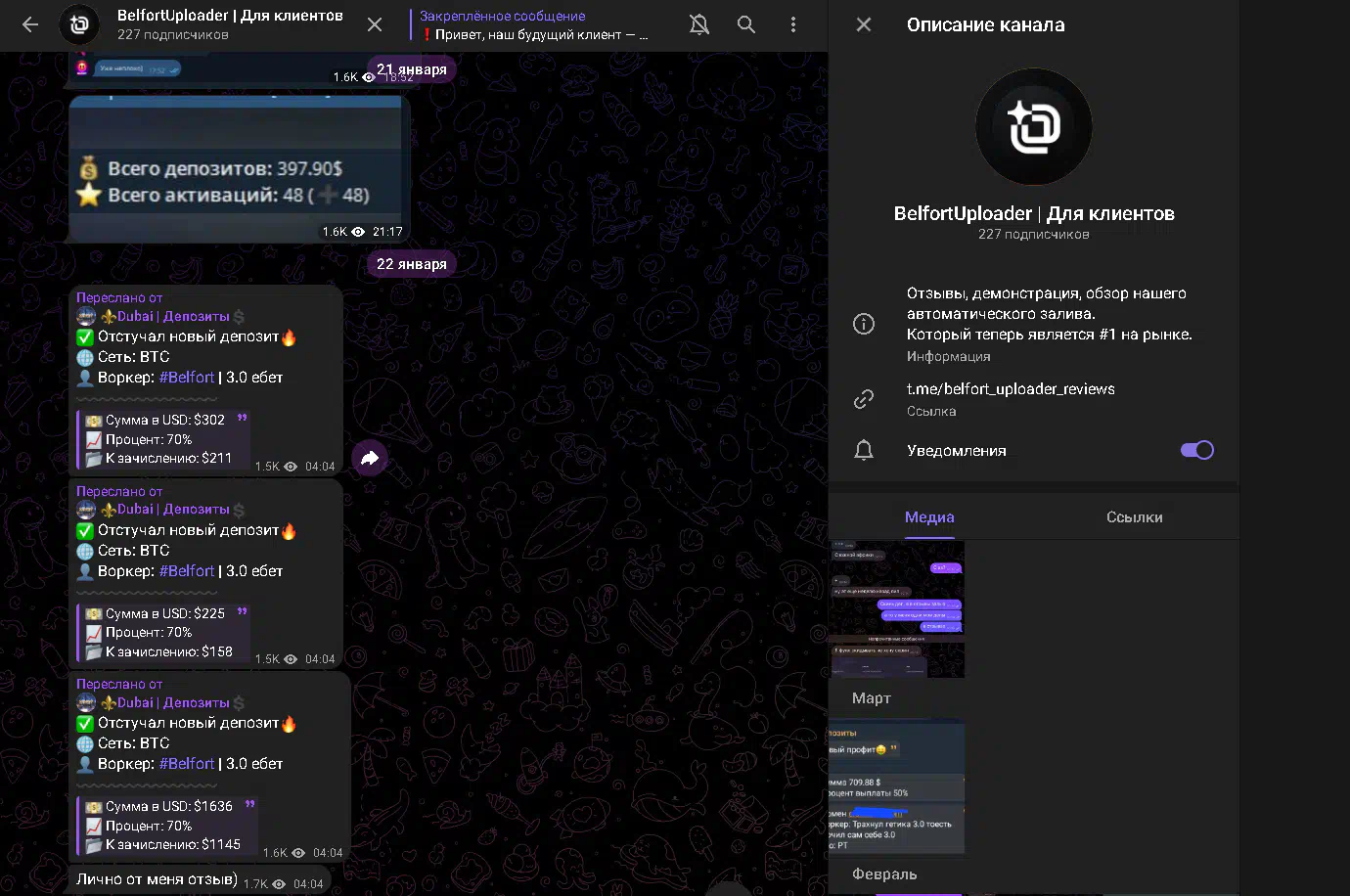The height and width of the screenshot is (896, 1350).
Task: Click the bell icon next to Уведомления
Action: click(x=864, y=450)
